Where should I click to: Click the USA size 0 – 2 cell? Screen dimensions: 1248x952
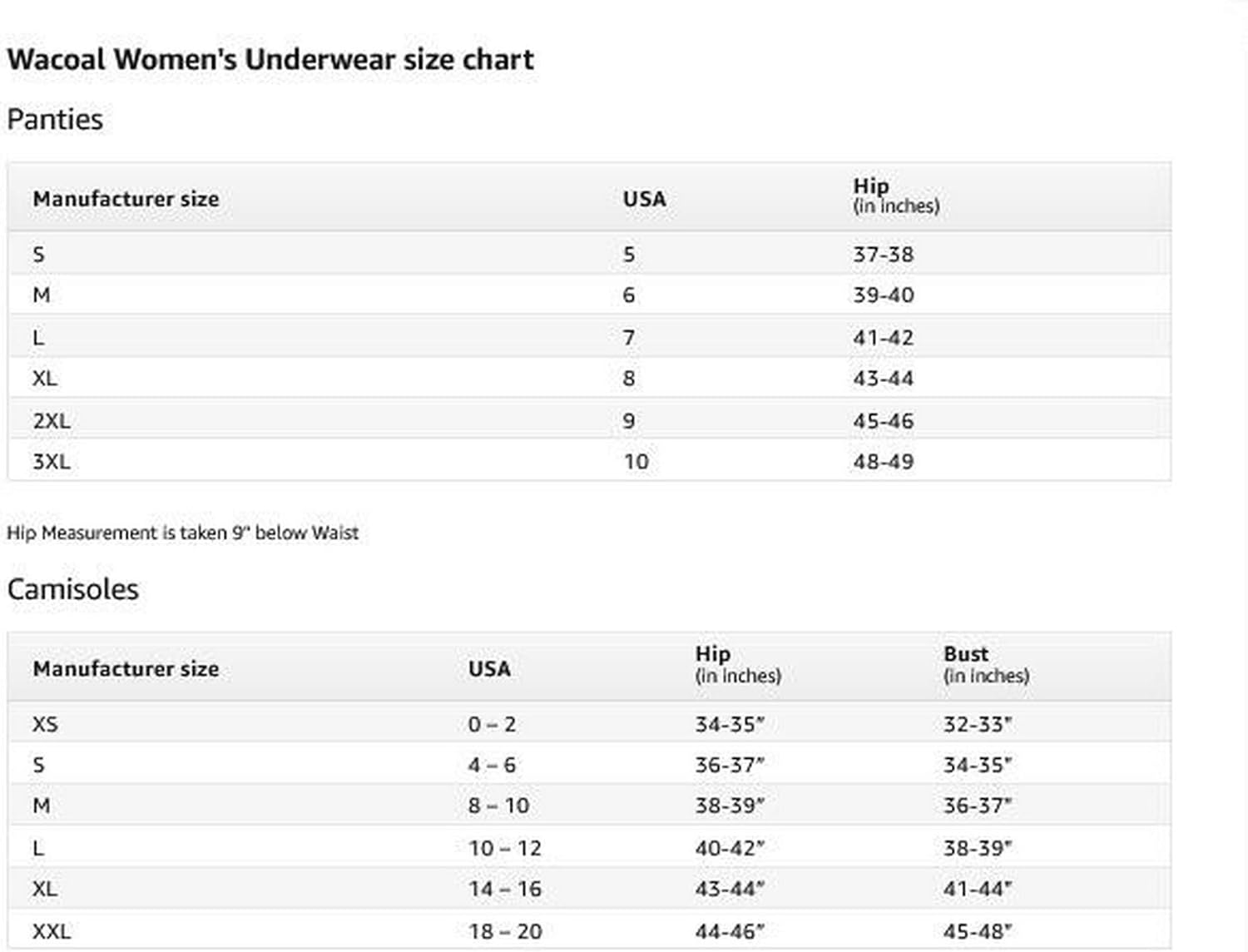click(492, 724)
